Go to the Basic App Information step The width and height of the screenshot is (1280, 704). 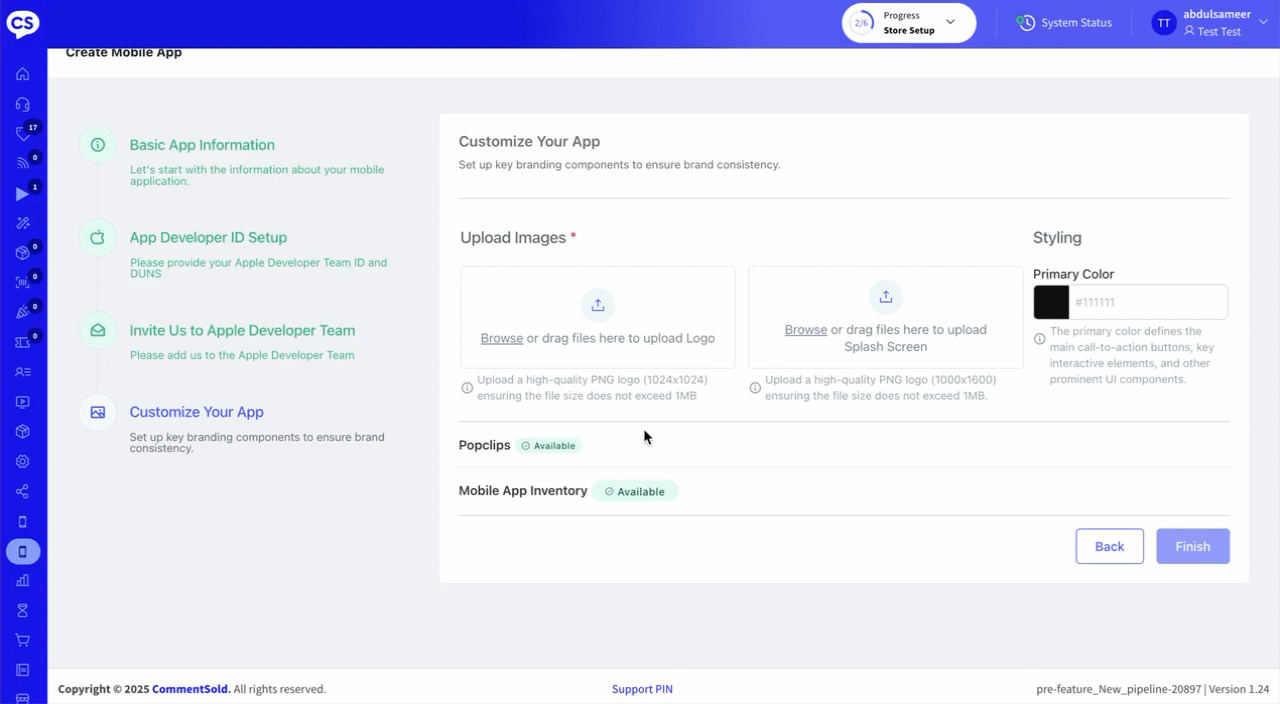(x=202, y=145)
